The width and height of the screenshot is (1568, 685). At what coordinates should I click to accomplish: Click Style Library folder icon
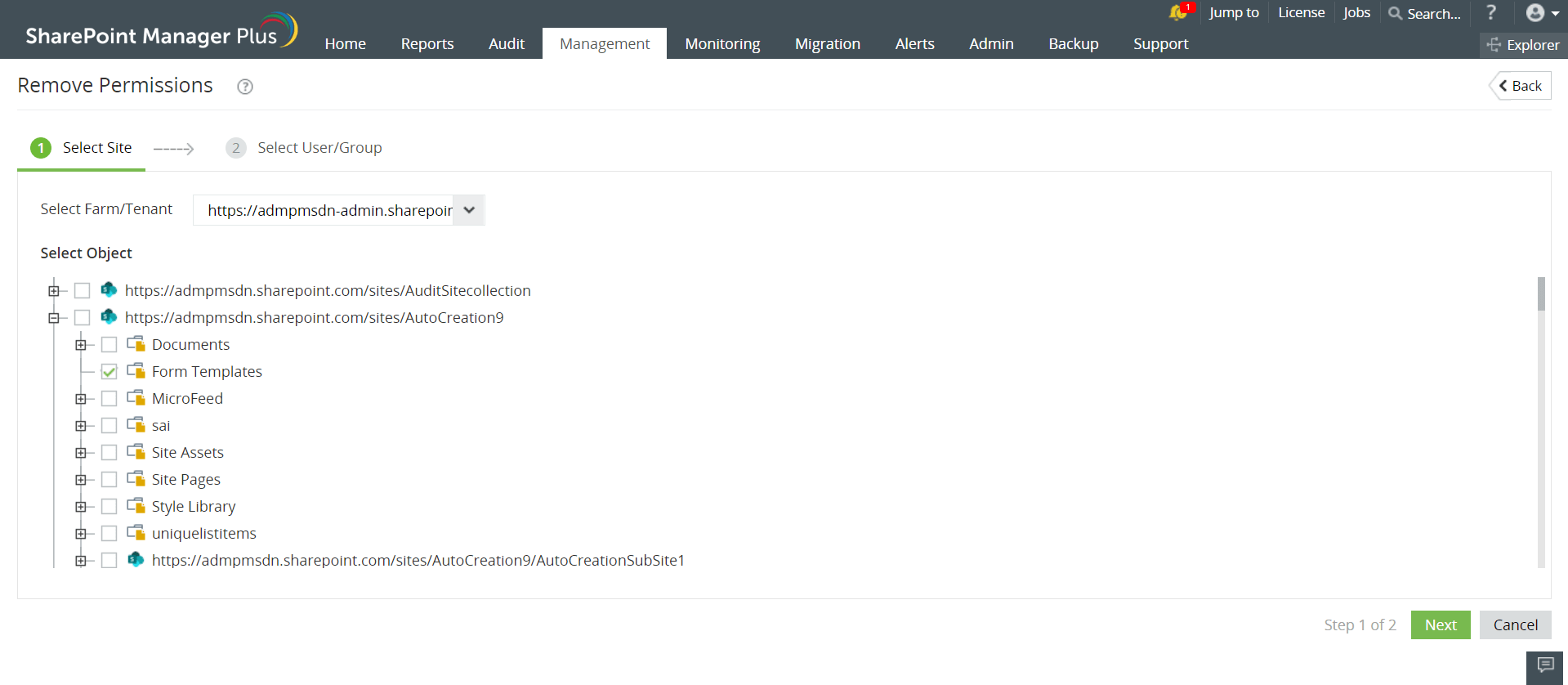[x=136, y=505]
